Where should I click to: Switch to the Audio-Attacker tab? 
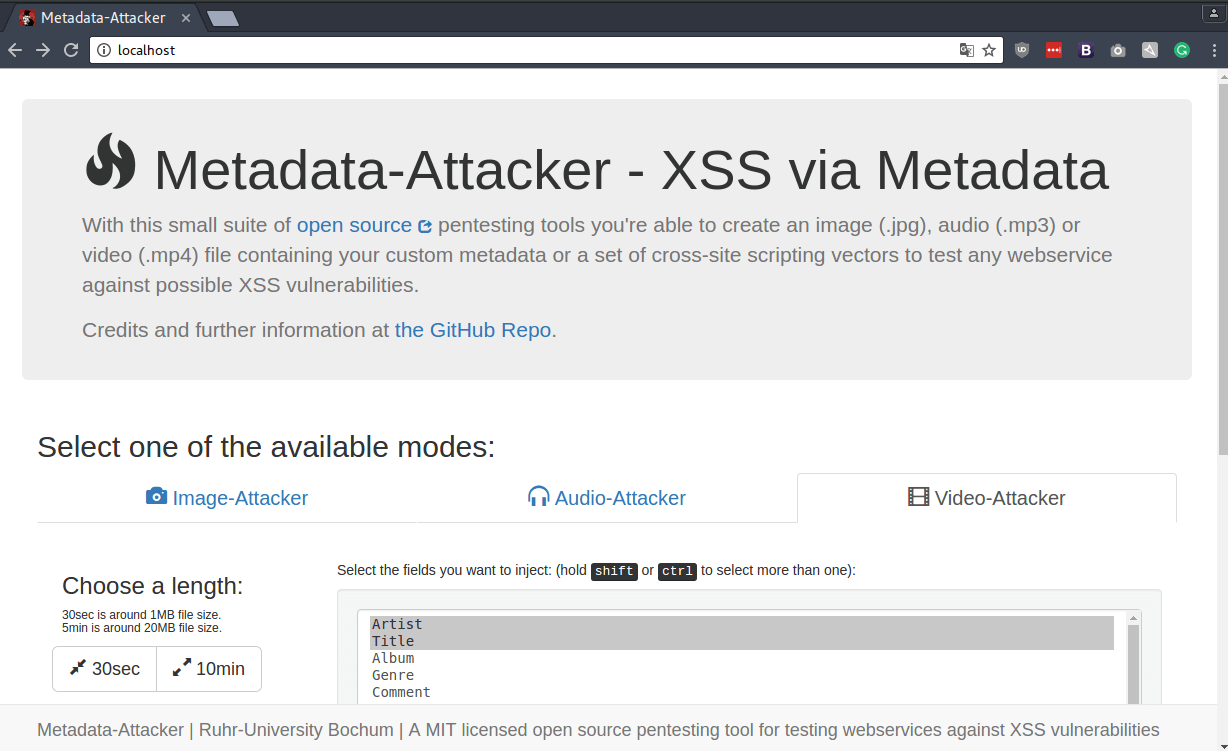(607, 498)
